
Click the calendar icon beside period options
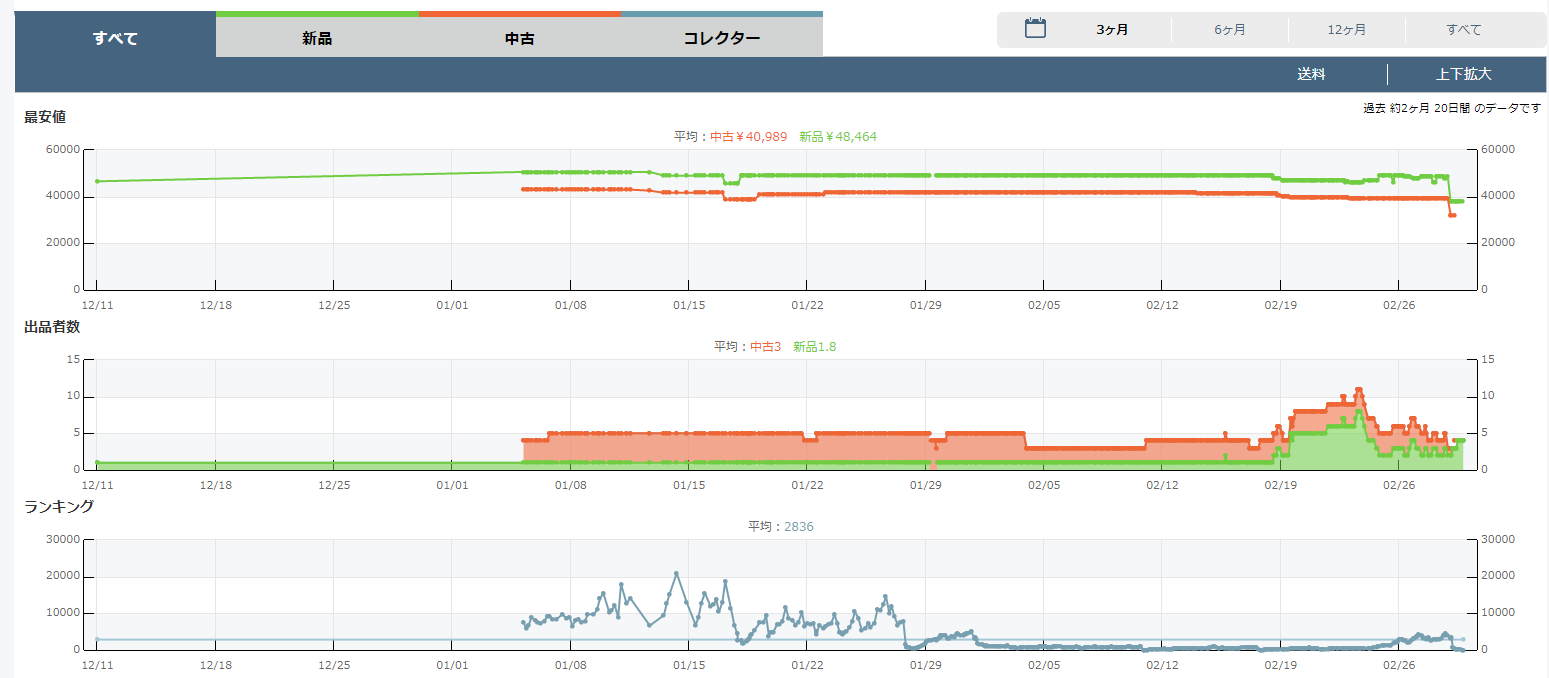1035,29
